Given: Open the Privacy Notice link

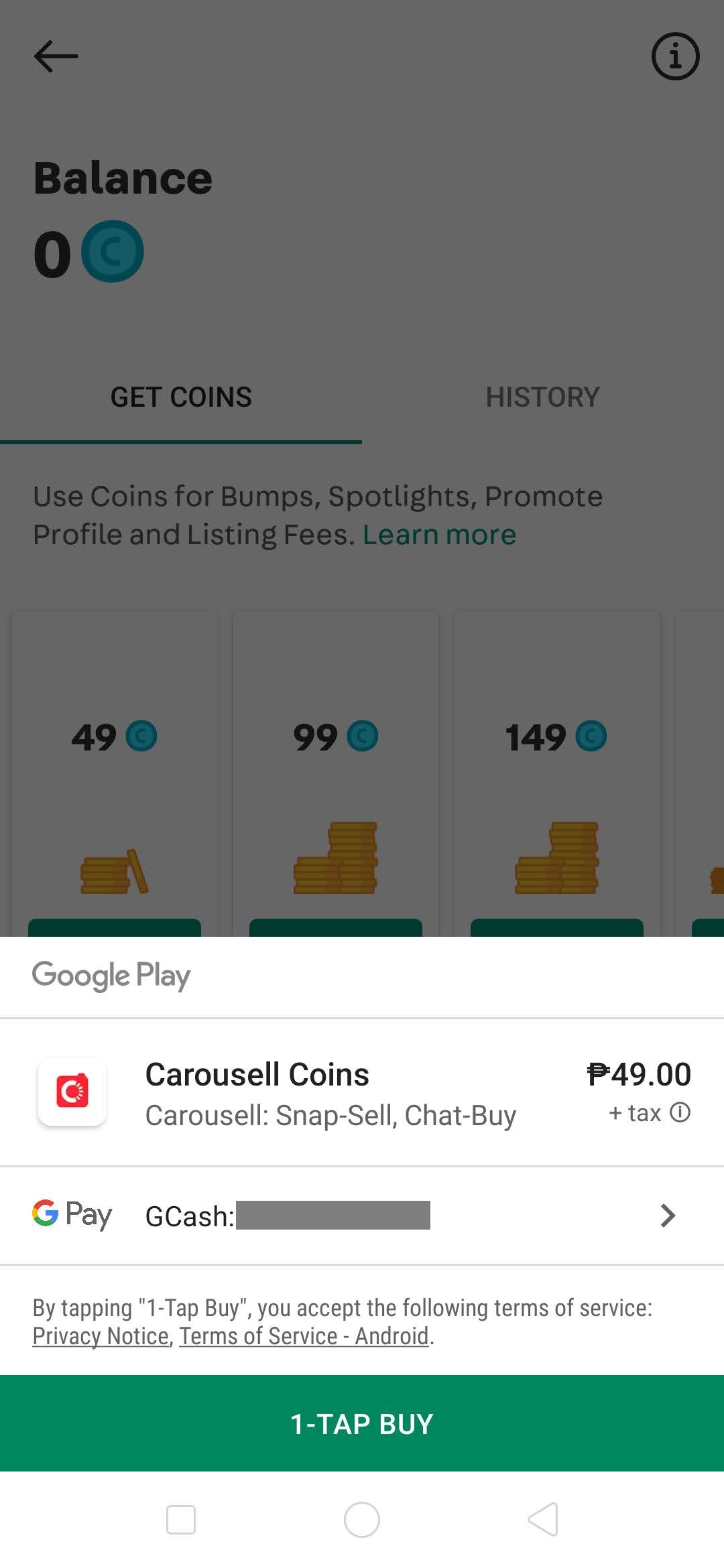Looking at the screenshot, I should point(101,1335).
